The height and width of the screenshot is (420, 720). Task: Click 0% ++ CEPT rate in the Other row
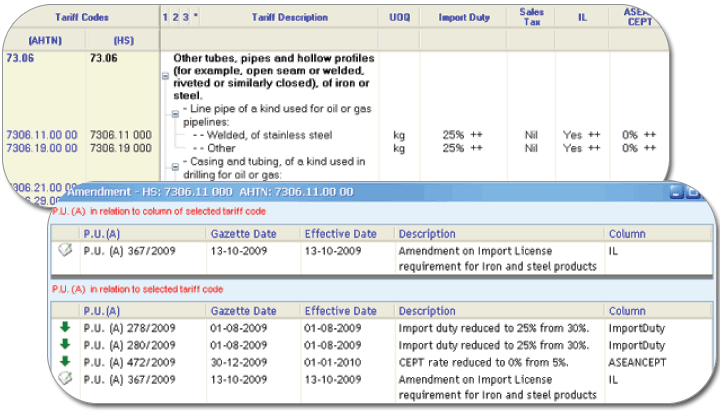[639, 148]
